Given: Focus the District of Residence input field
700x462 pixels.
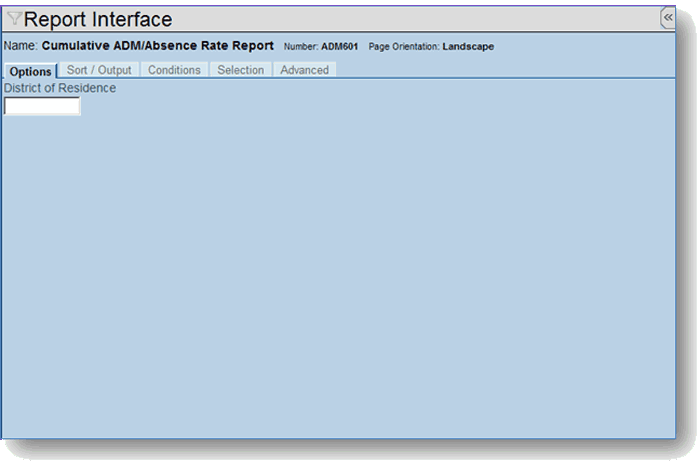Looking at the screenshot, I should (x=42, y=106).
